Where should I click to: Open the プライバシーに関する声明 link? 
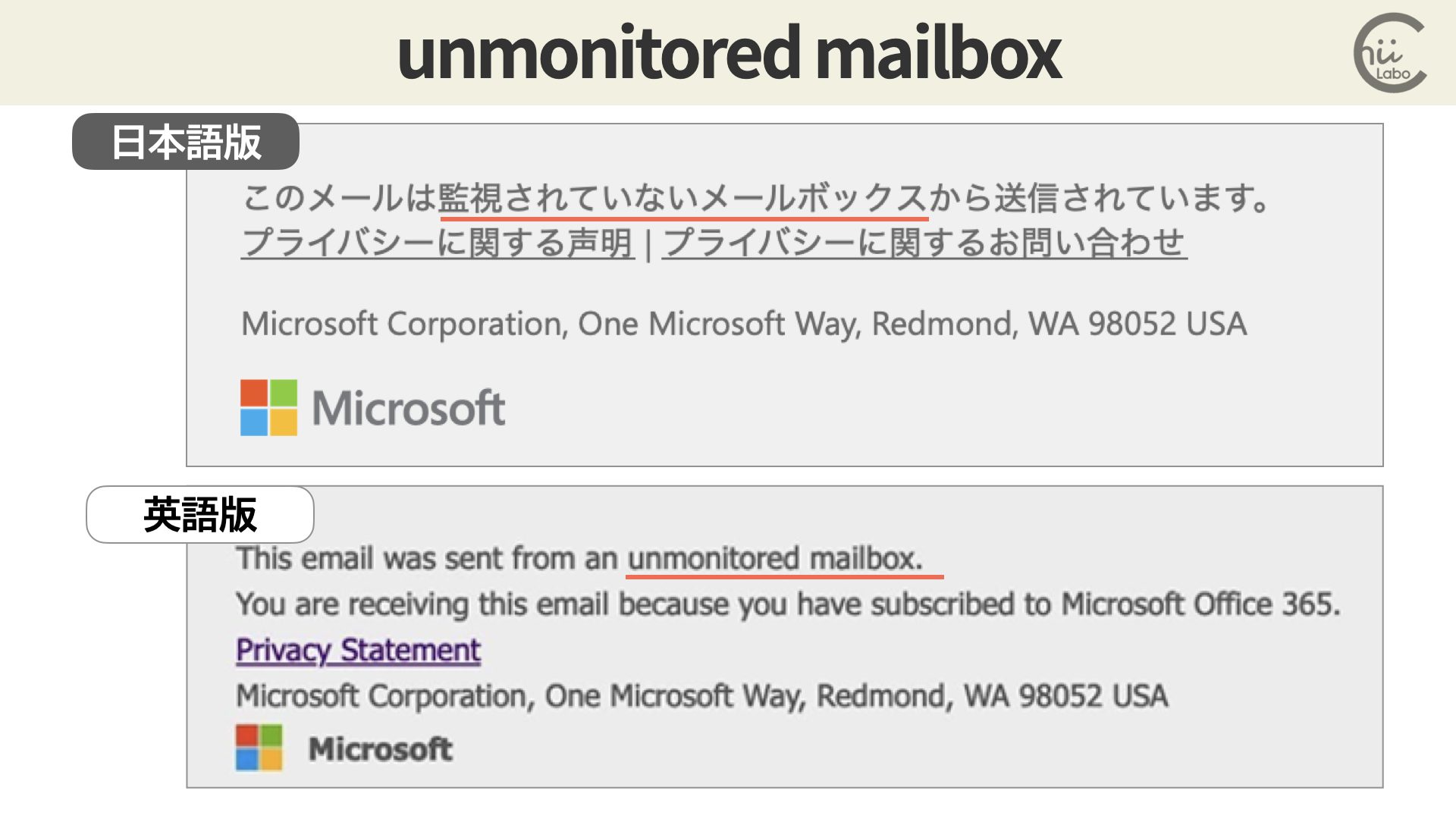click(x=438, y=243)
